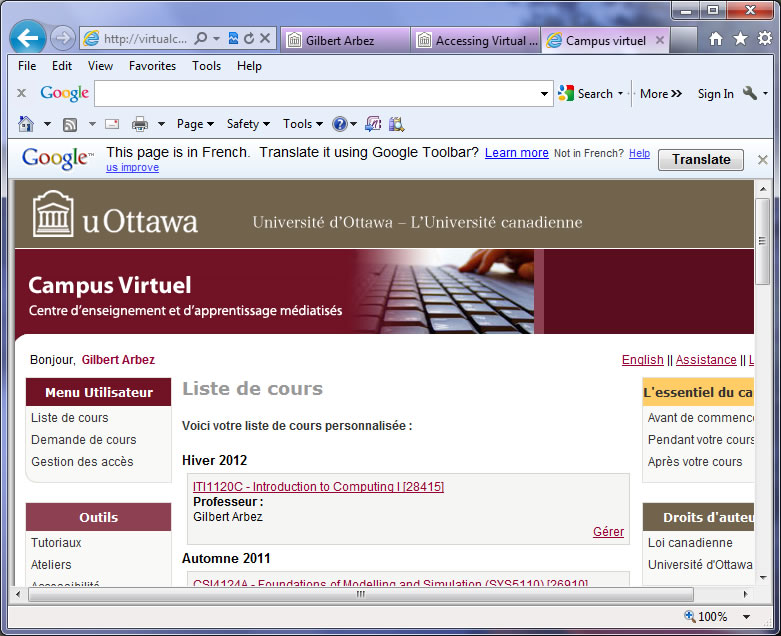Click the Read Mail icon
Viewport: 781px width, 636px height.
tap(112, 124)
